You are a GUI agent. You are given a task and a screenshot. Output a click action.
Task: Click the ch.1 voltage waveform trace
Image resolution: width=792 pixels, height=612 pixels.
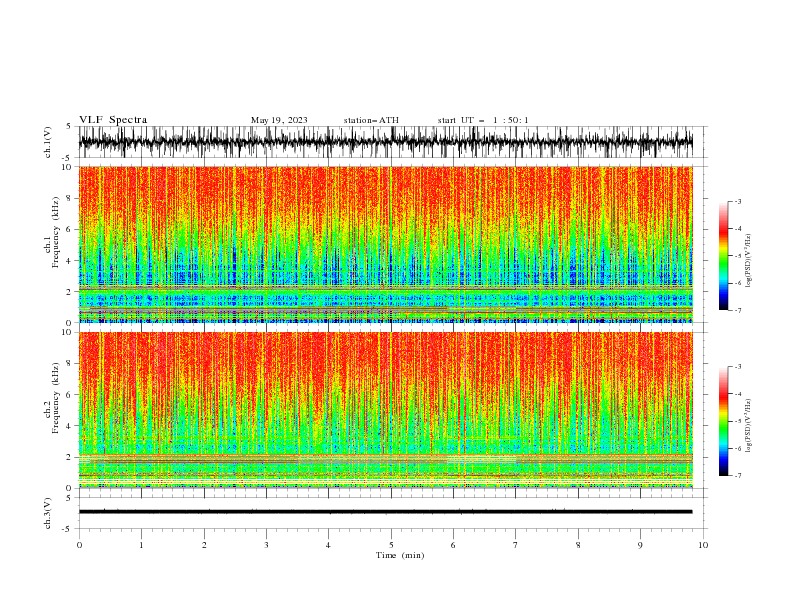[385, 142]
